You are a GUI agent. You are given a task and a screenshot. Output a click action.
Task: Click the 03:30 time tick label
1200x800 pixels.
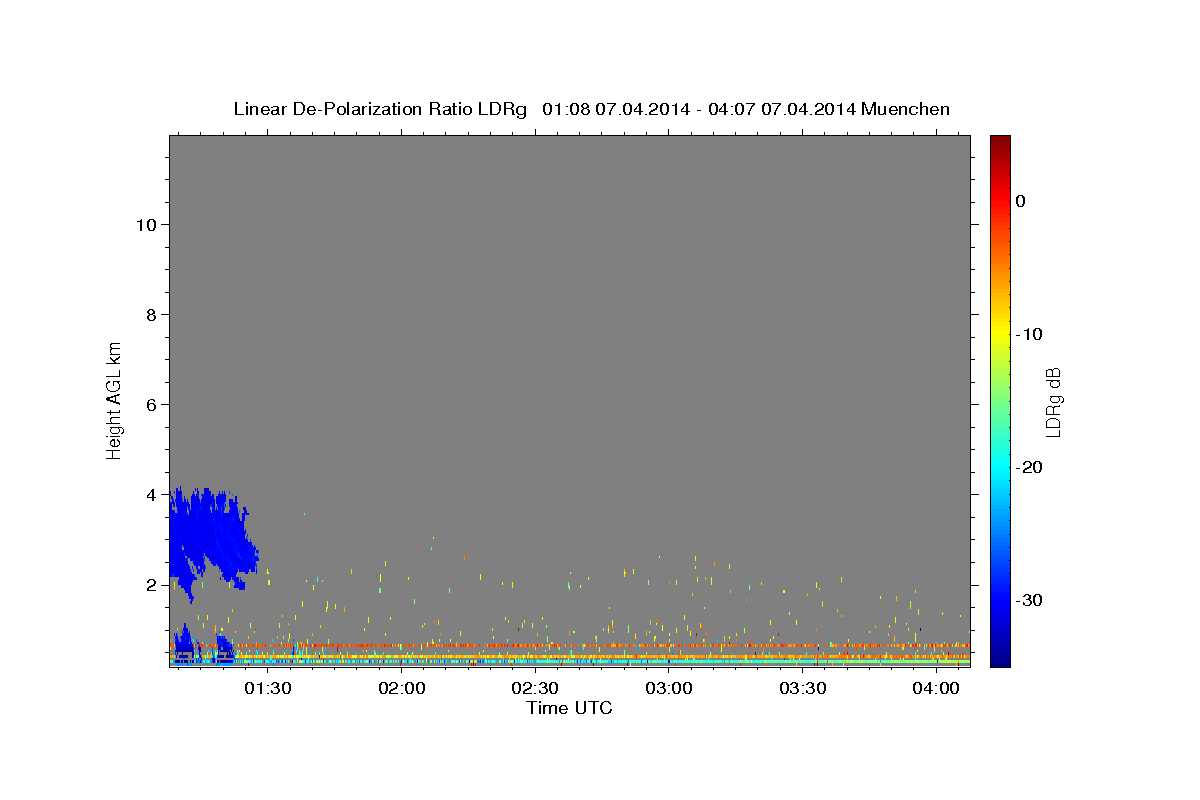point(802,688)
